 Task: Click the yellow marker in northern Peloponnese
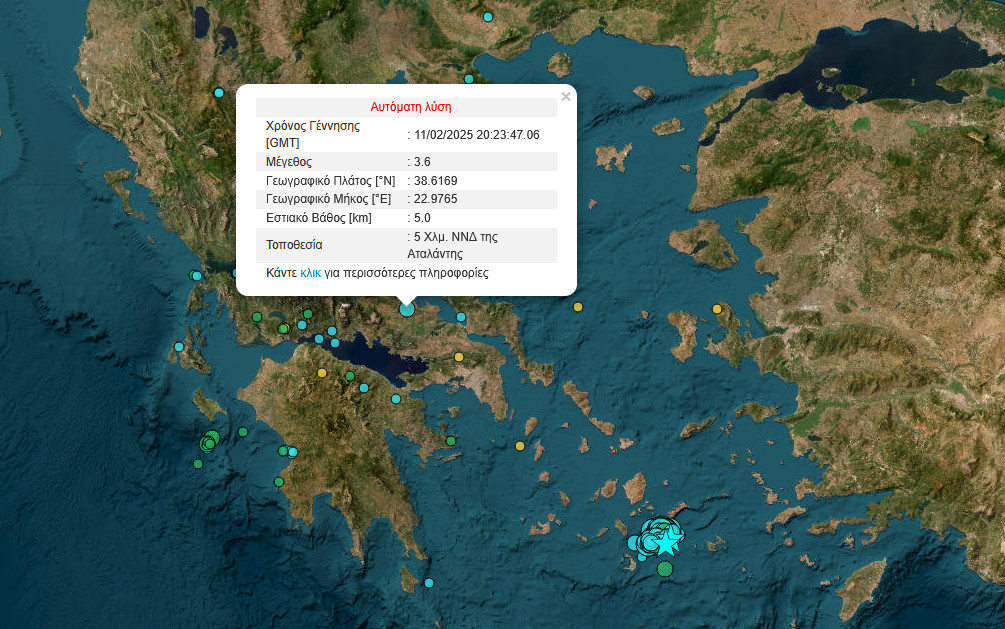pos(321,373)
